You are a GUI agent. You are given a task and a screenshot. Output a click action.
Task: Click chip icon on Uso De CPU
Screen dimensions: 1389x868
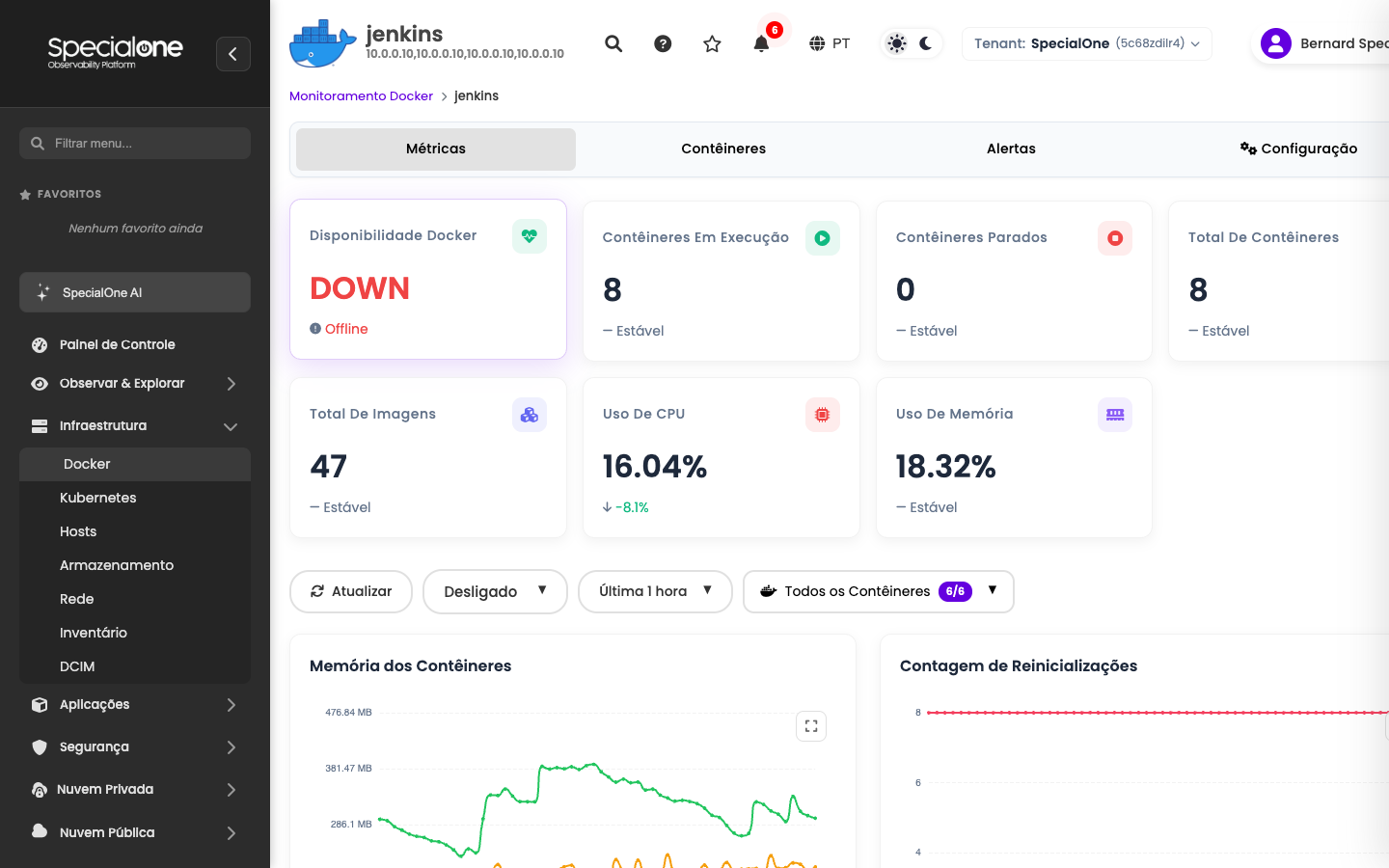click(x=823, y=415)
